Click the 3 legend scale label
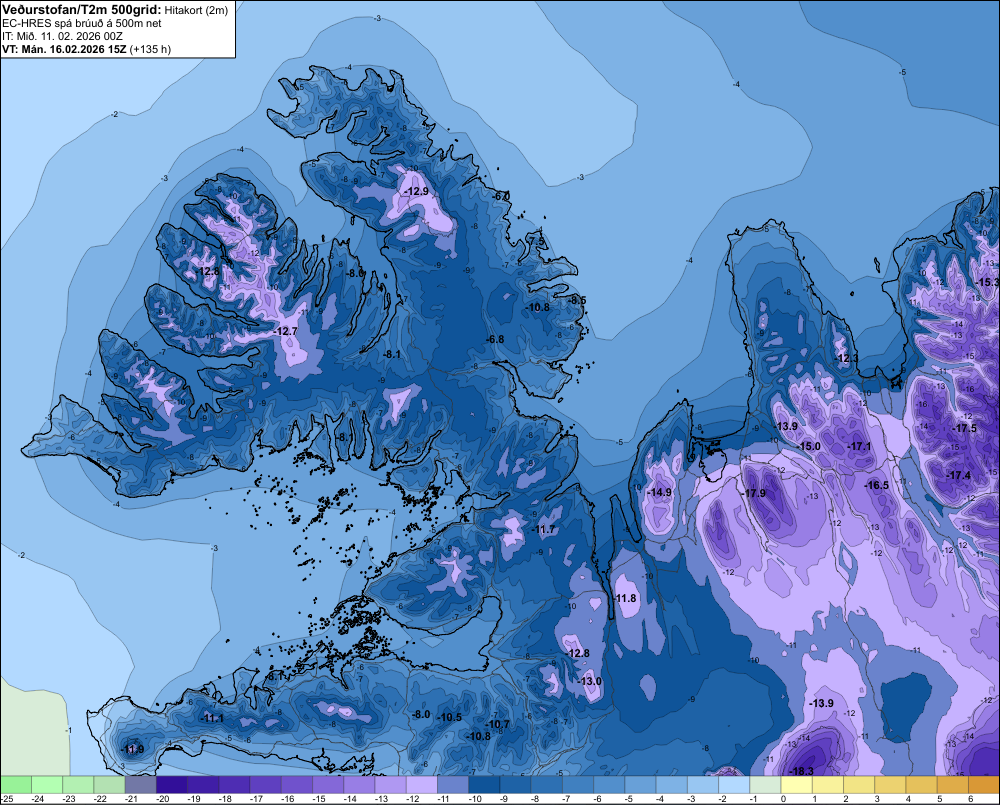The image size is (1000, 805). (x=877, y=799)
